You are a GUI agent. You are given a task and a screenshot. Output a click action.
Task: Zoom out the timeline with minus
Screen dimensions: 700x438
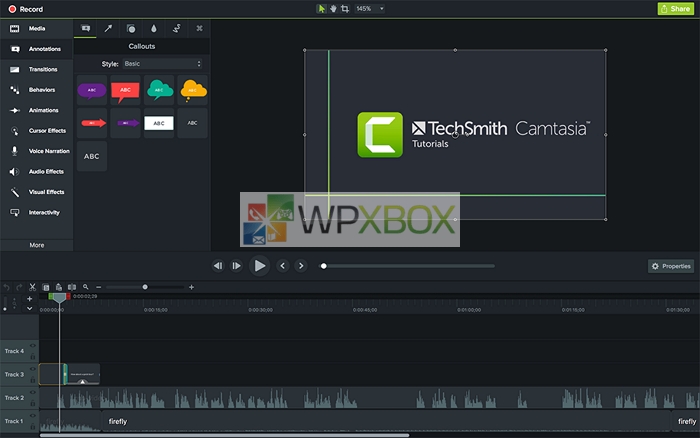click(99, 287)
